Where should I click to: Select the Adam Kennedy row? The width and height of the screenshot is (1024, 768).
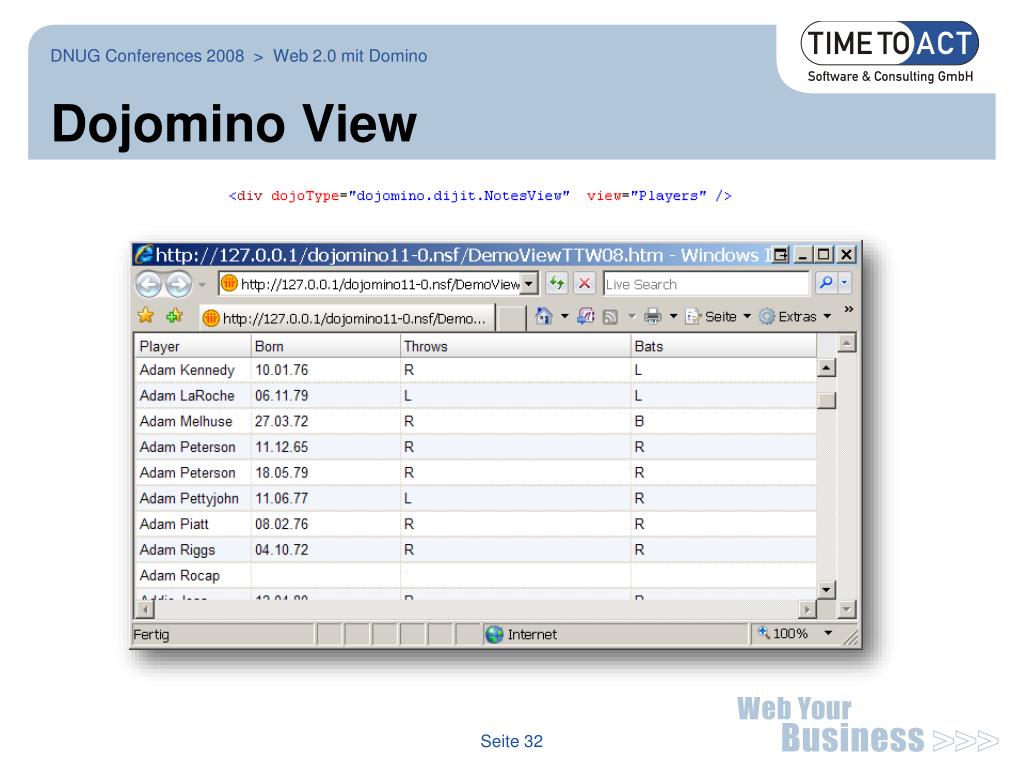pos(475,370)
